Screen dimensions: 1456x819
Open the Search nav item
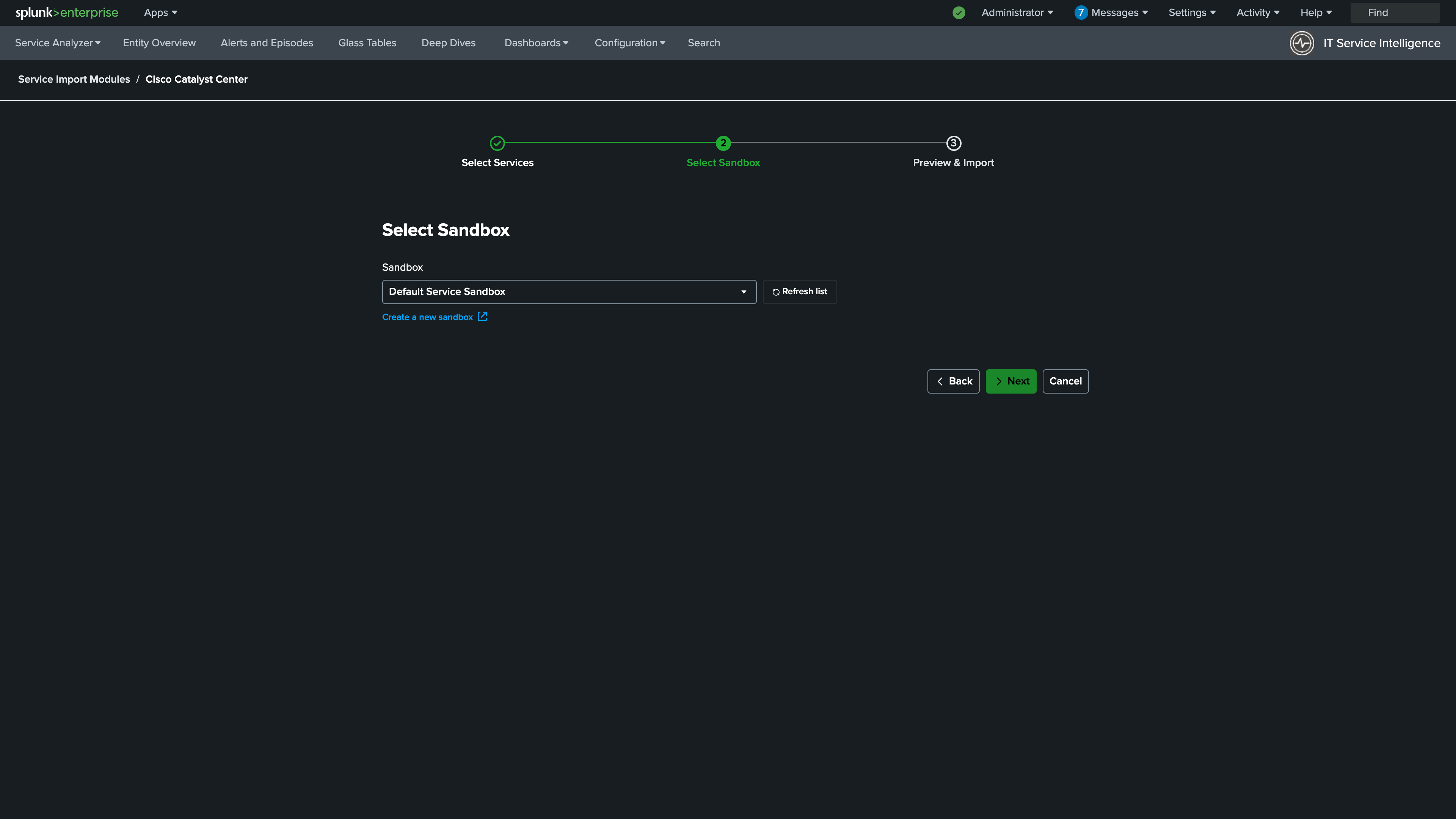(x=704, y=43)
